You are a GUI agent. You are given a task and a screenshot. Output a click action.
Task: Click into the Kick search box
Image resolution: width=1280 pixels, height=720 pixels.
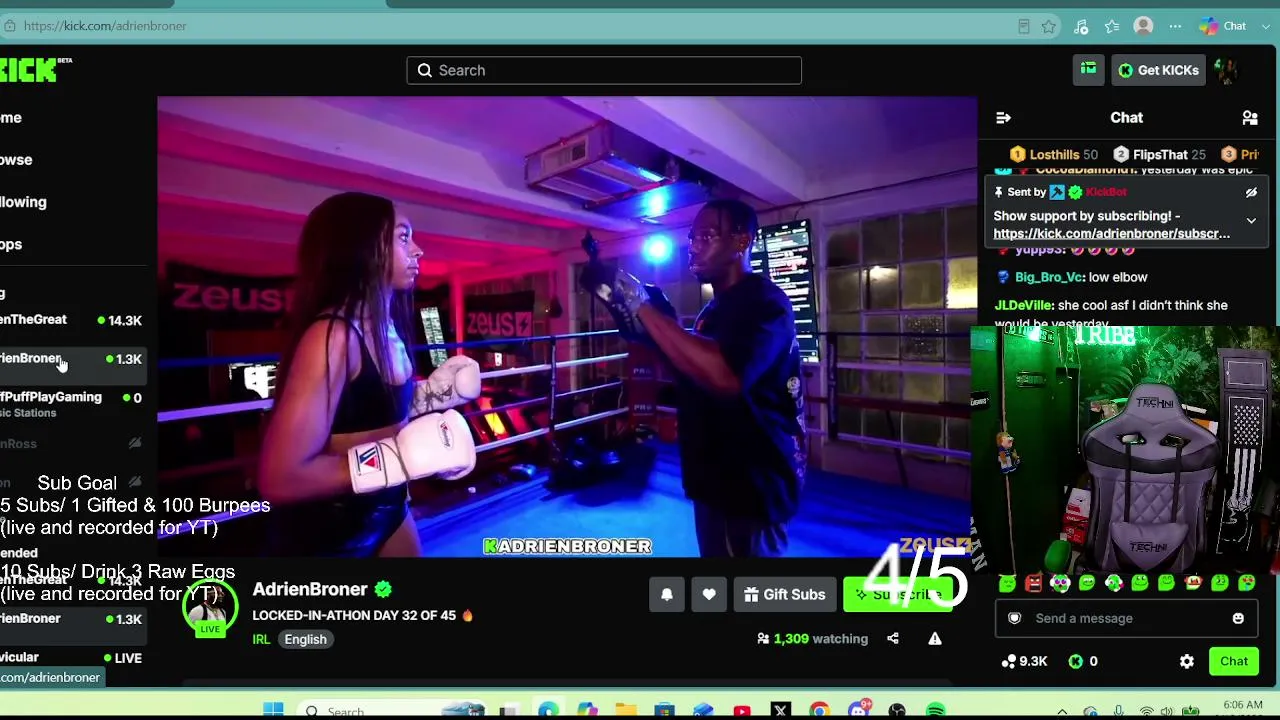[604, 70]
